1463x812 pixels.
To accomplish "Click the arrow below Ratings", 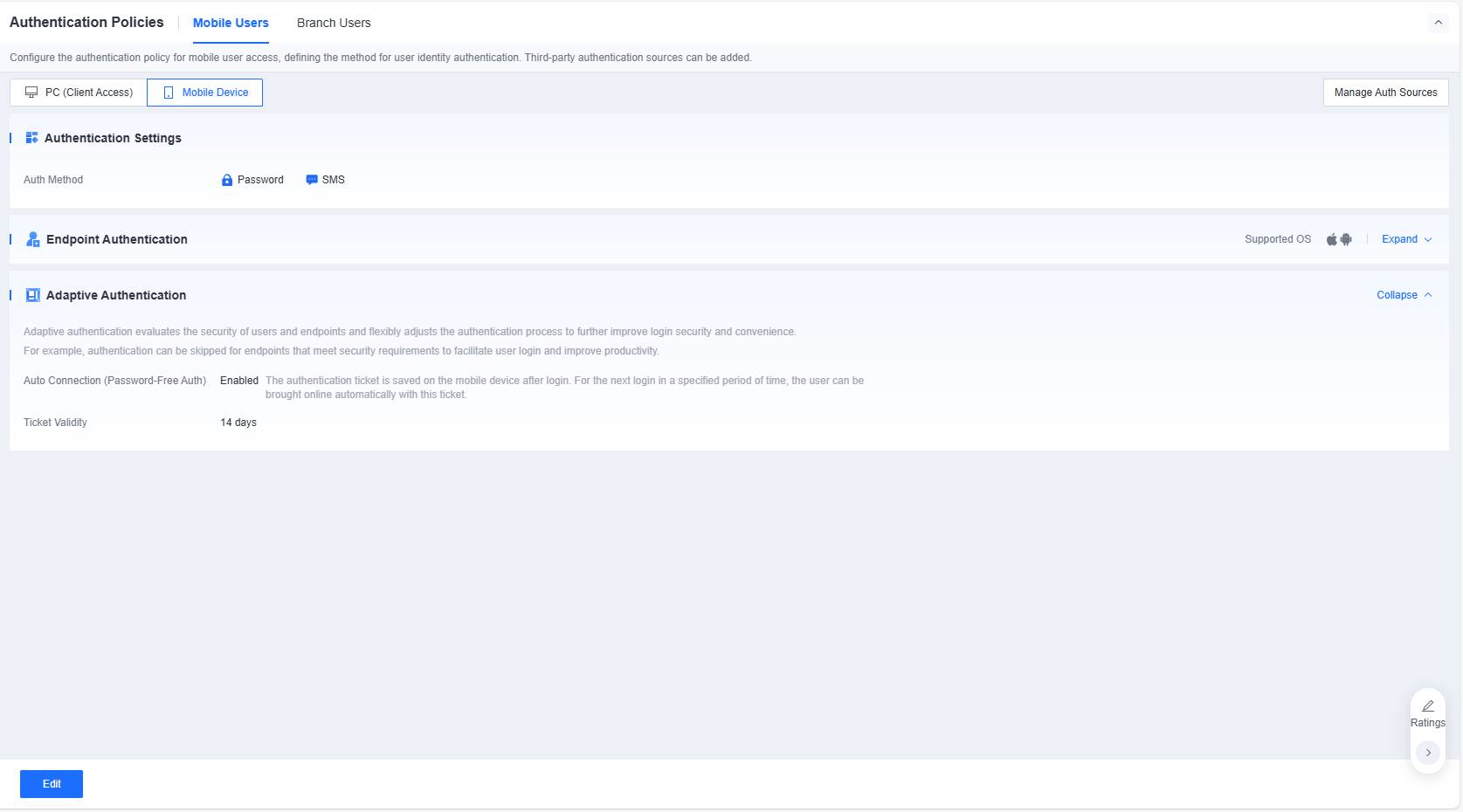I will [1428, 753].
